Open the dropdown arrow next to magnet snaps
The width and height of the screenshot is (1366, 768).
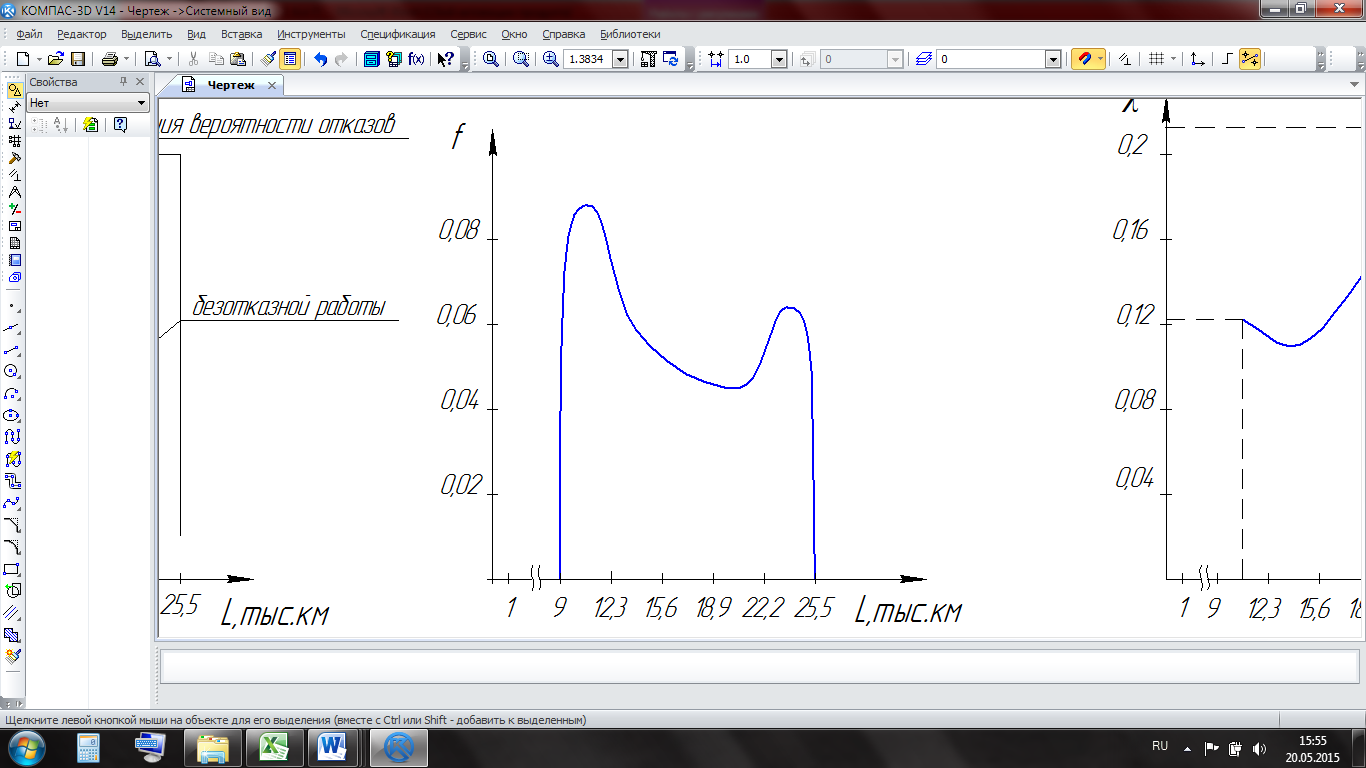[x=1101, y=59]
